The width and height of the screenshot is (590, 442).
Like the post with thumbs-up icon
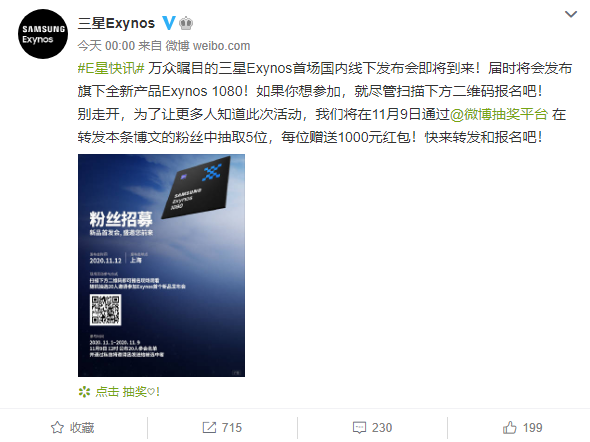(x=509, y=427)
